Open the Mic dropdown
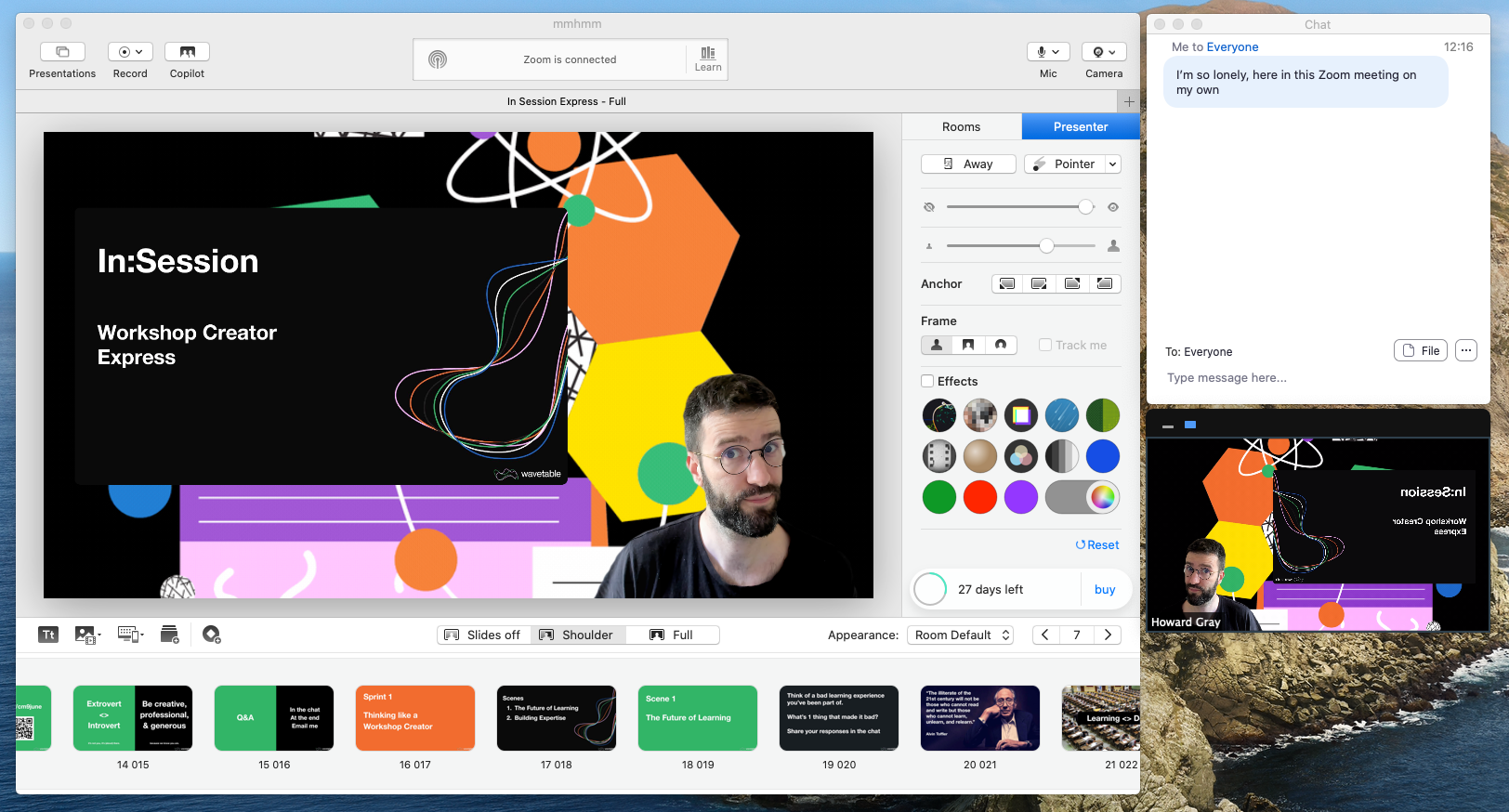Viewport: 1509px width, 812px height. coord(1048,52)
